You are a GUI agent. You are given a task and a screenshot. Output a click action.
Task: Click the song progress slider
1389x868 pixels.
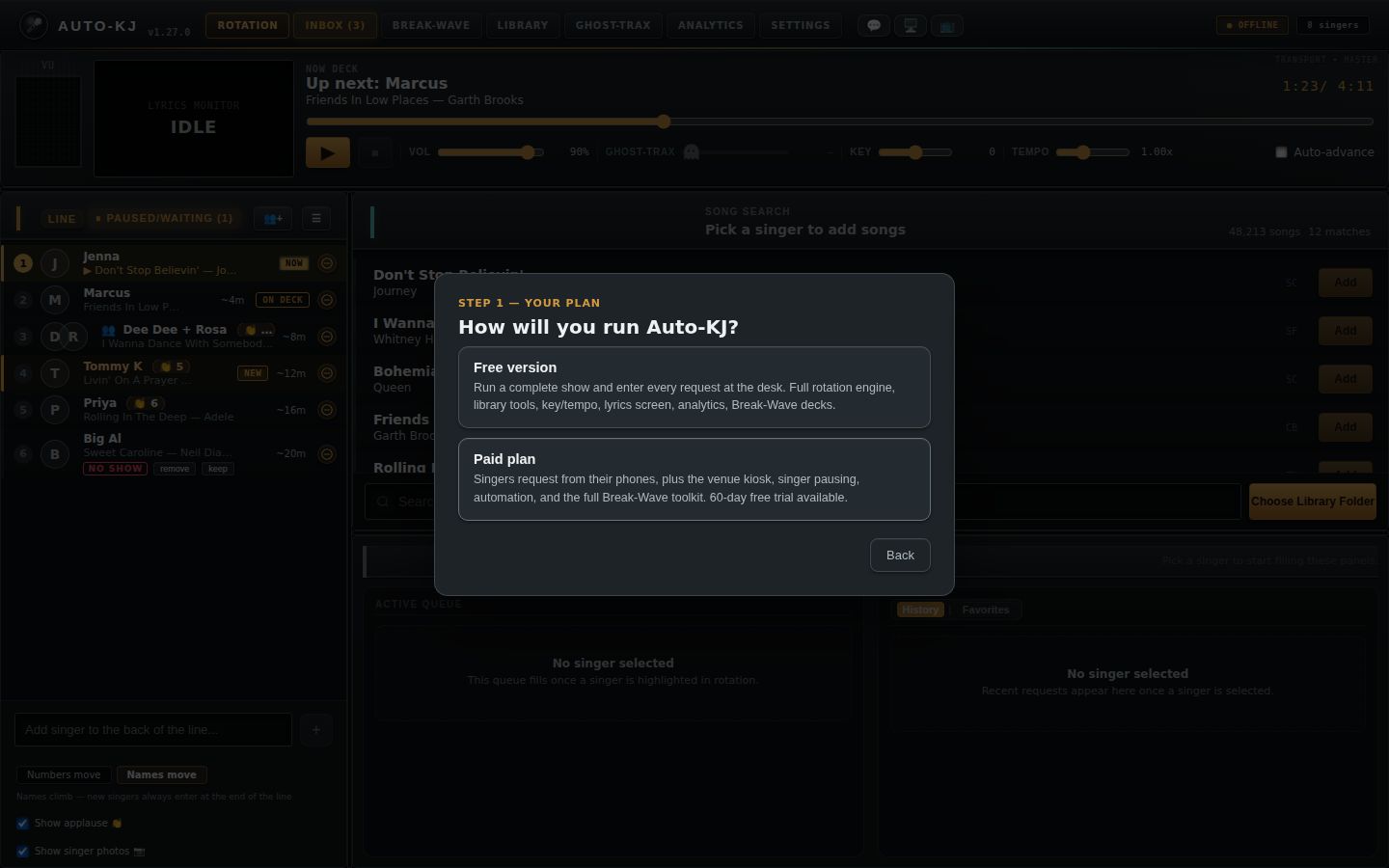[x=839, y=122]
